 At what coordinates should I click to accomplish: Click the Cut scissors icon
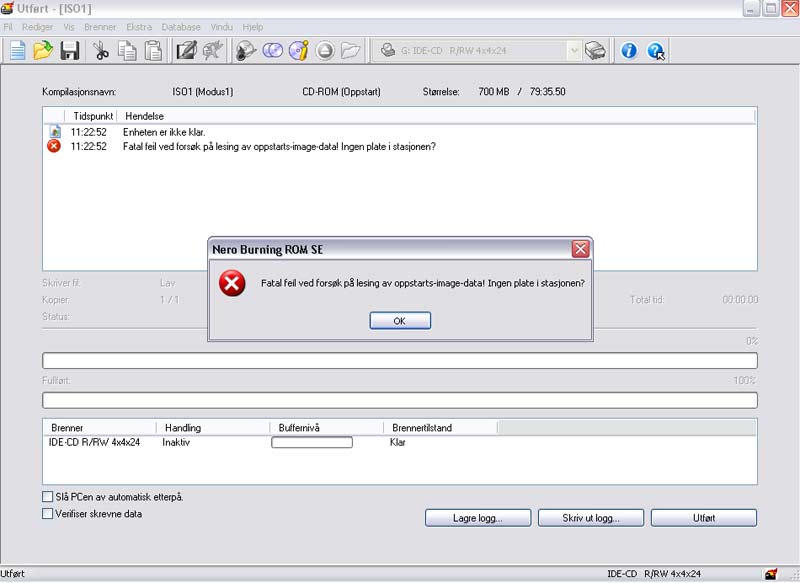pyautogui.click(x=101, y=50)
